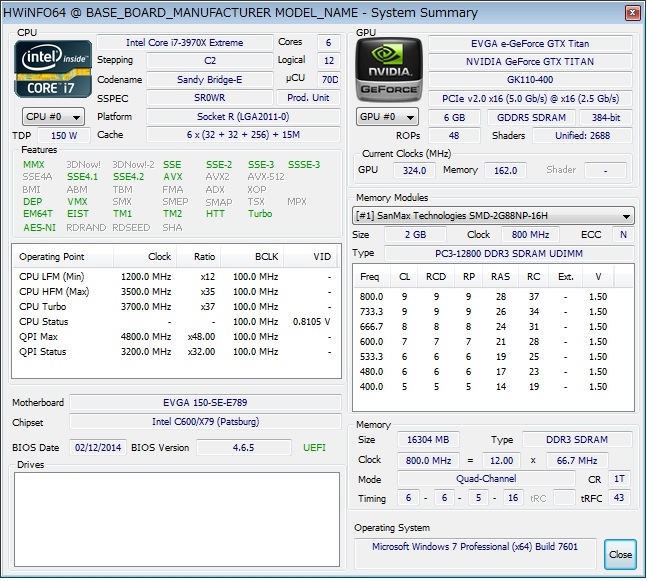Click the NVIDIA GeForce logo
The image size is (648, 581).
click(388, 70)
